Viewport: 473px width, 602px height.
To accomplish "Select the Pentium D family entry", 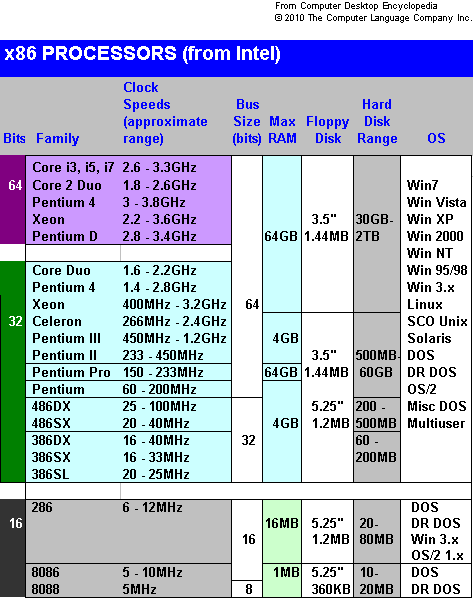I will coord(65,236).
